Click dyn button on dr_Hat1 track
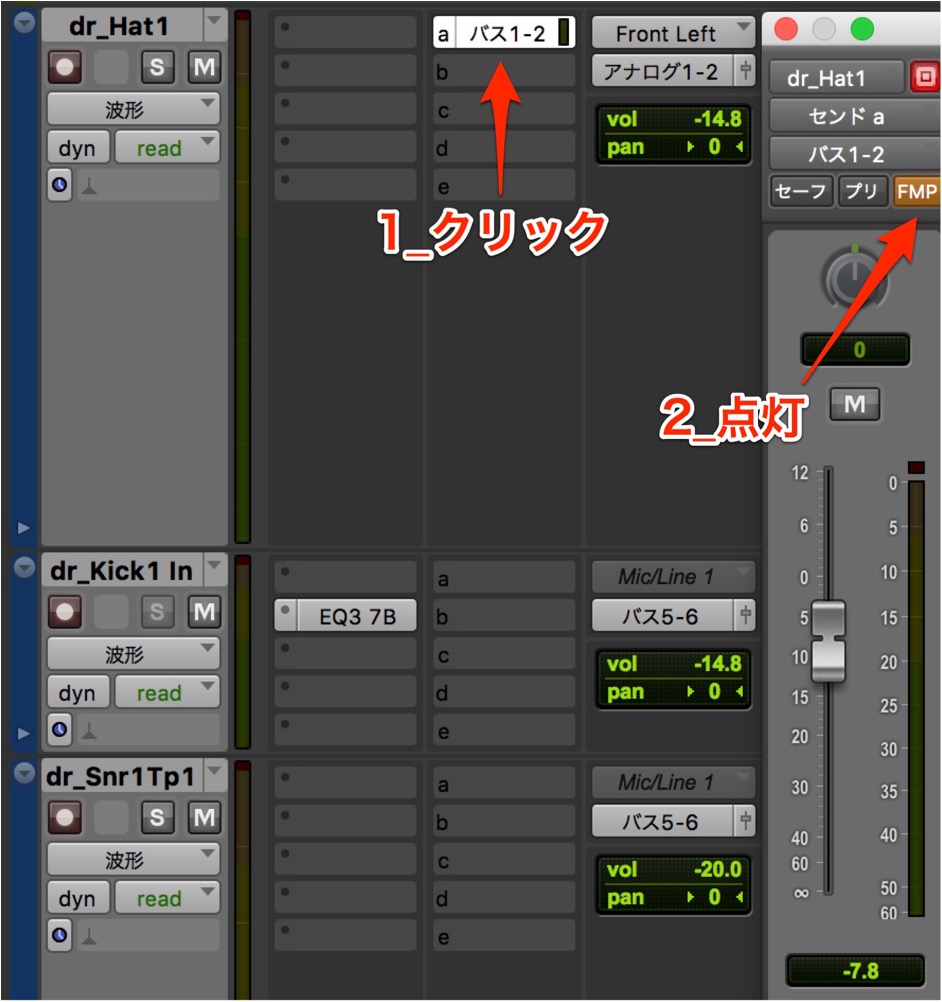 click(x=77, y=148)
